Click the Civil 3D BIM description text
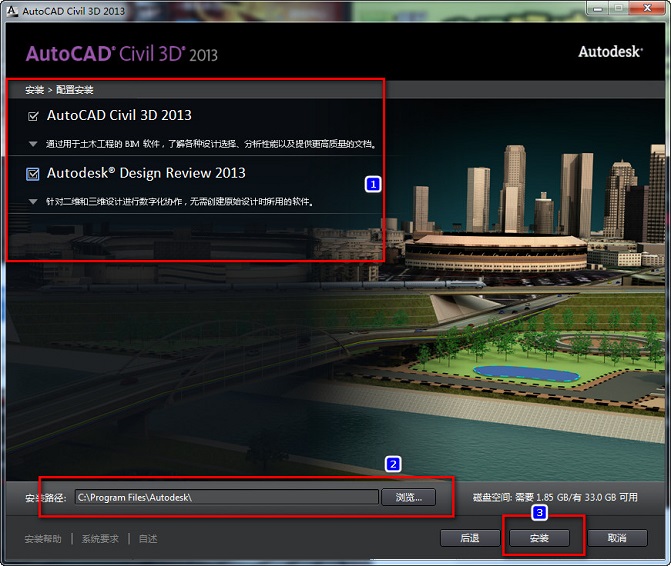Viewport: 671px width, 566px height. click(x=211, y=144)
